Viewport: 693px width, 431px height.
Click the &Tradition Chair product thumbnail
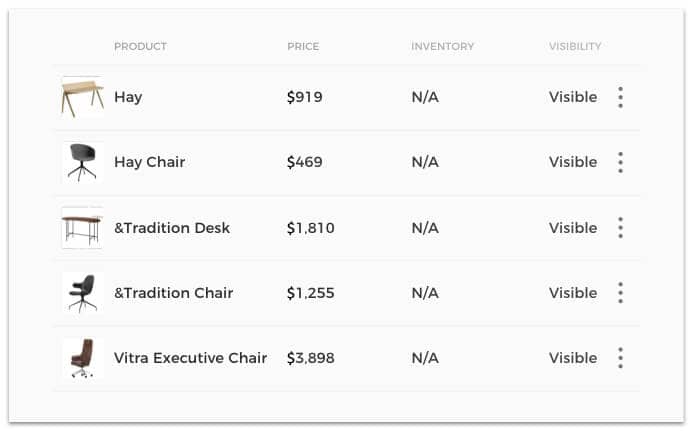coord(82,293)
